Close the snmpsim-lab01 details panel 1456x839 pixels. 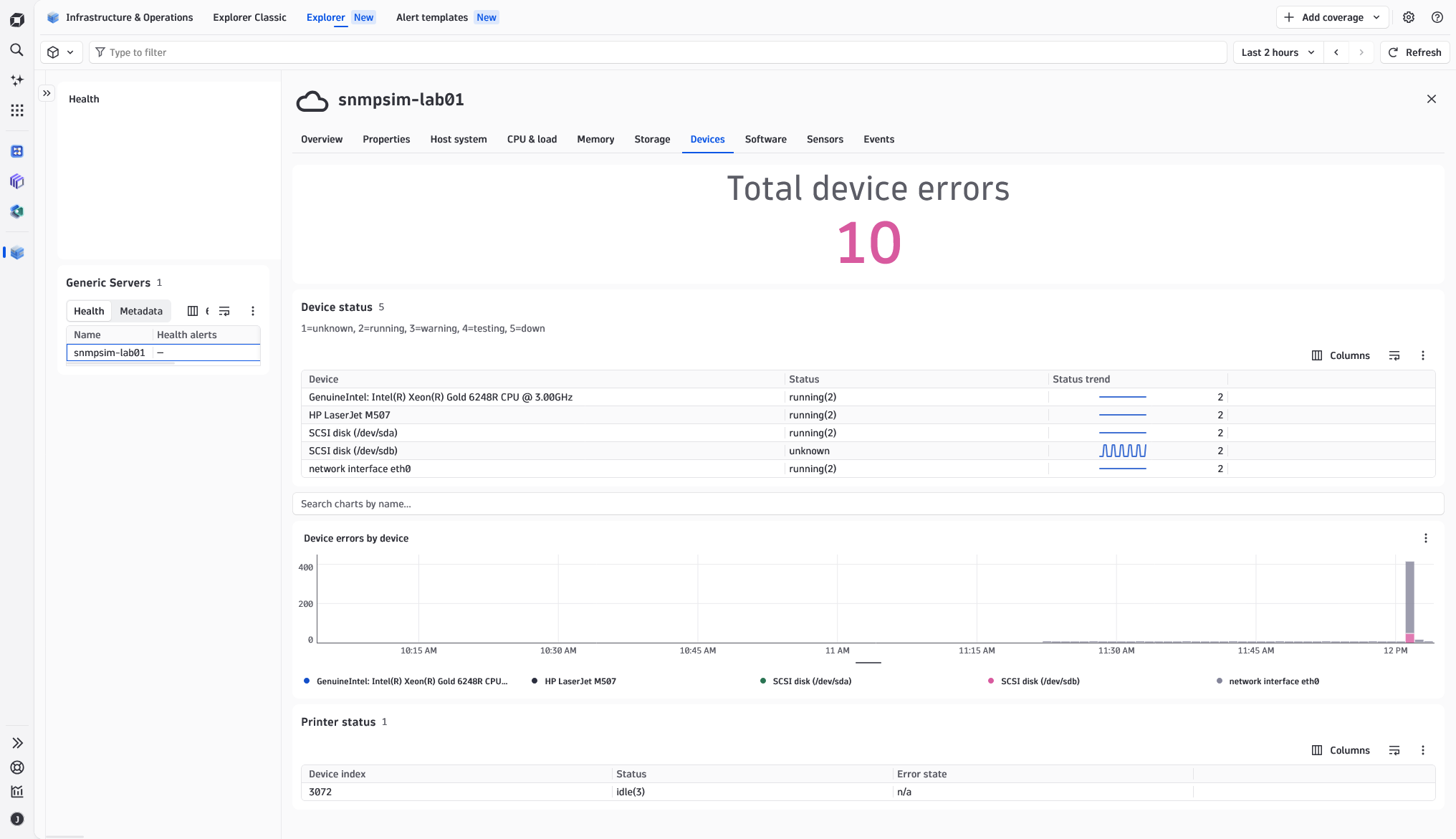1432,99
